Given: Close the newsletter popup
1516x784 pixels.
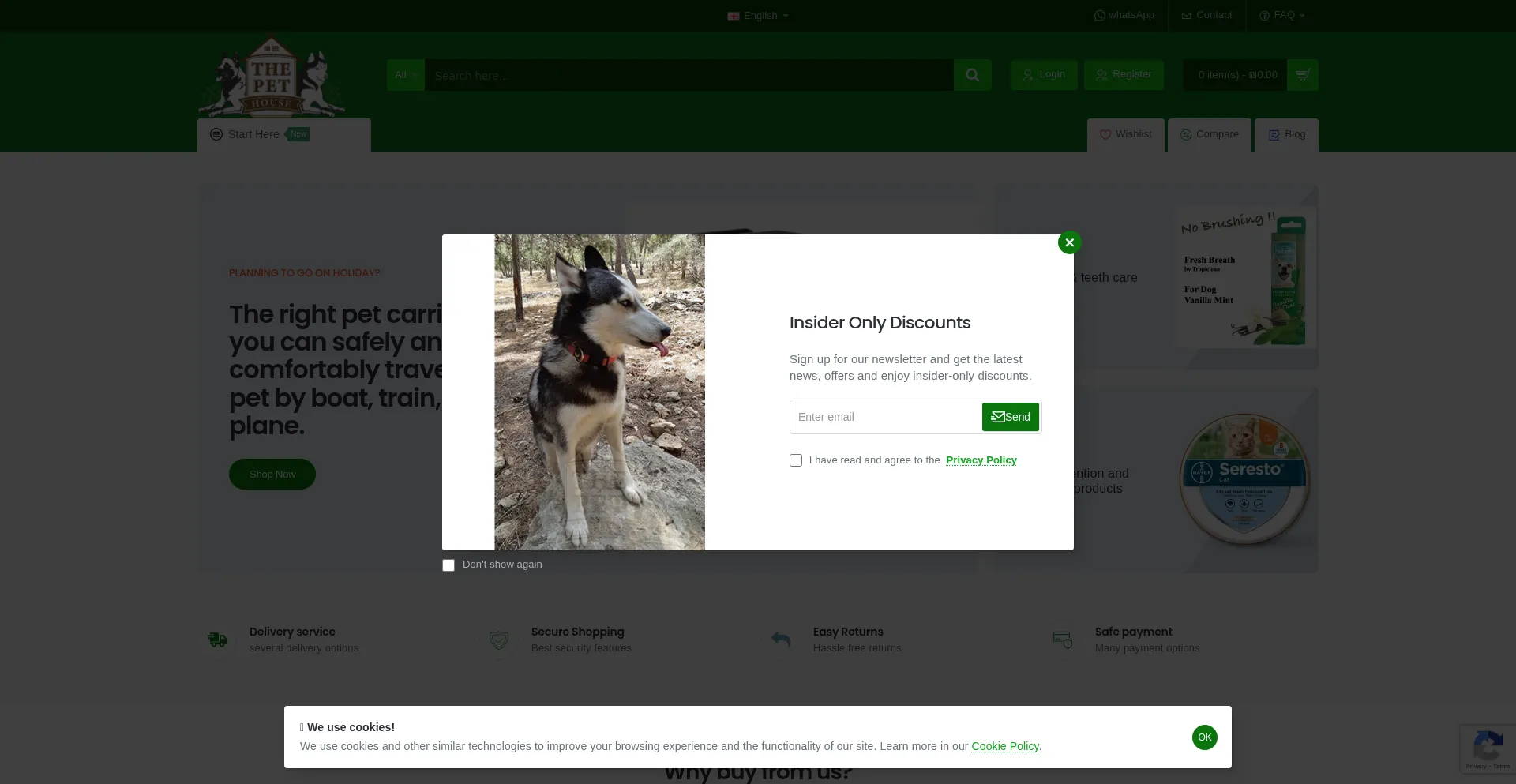Looking at the screenshot, I should [x=1069, y=242].
